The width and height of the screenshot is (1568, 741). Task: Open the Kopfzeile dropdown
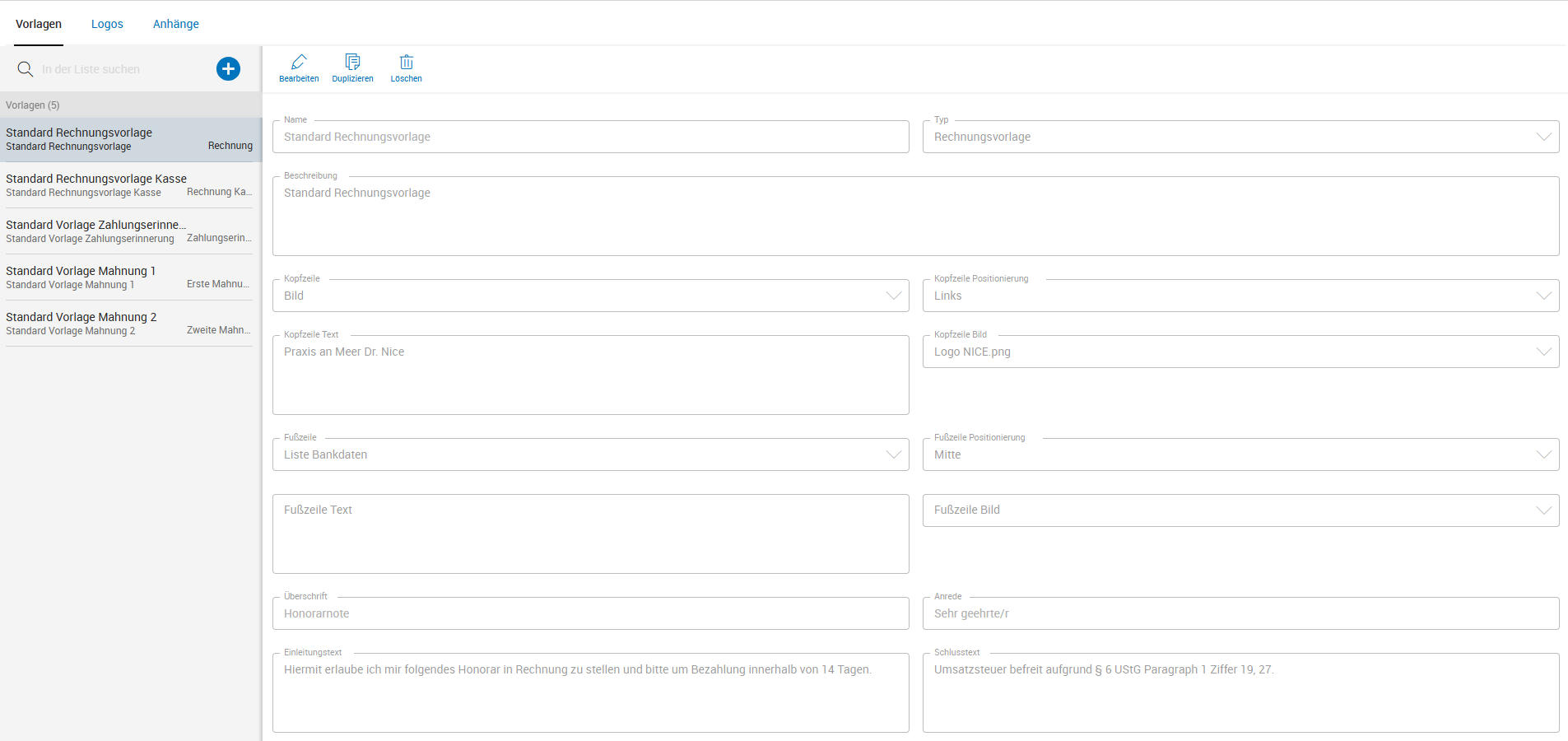point(893,296)
